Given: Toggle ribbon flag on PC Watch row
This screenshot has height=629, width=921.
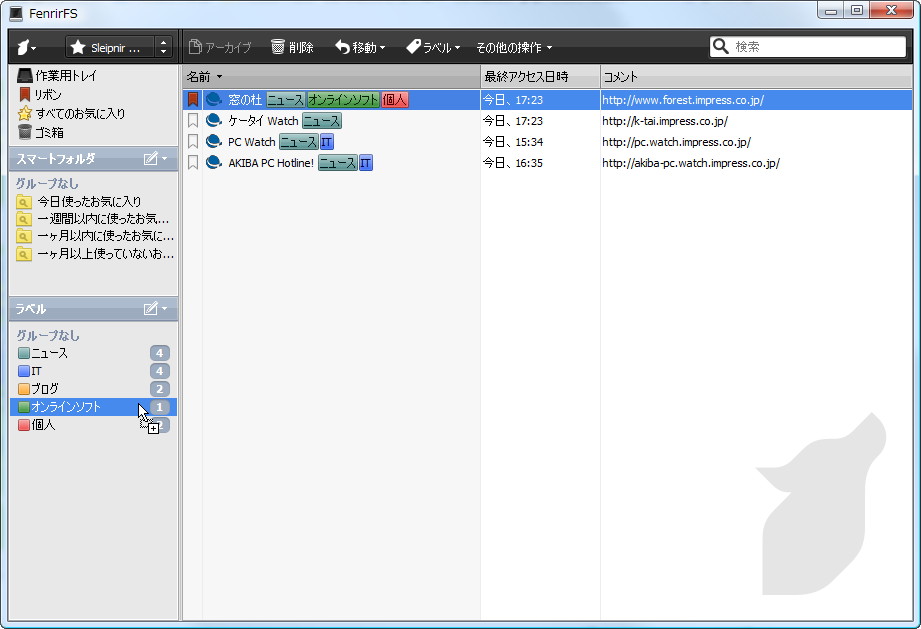Looking at the screenshot, I should pyautogui.click(x=193, y=142).
